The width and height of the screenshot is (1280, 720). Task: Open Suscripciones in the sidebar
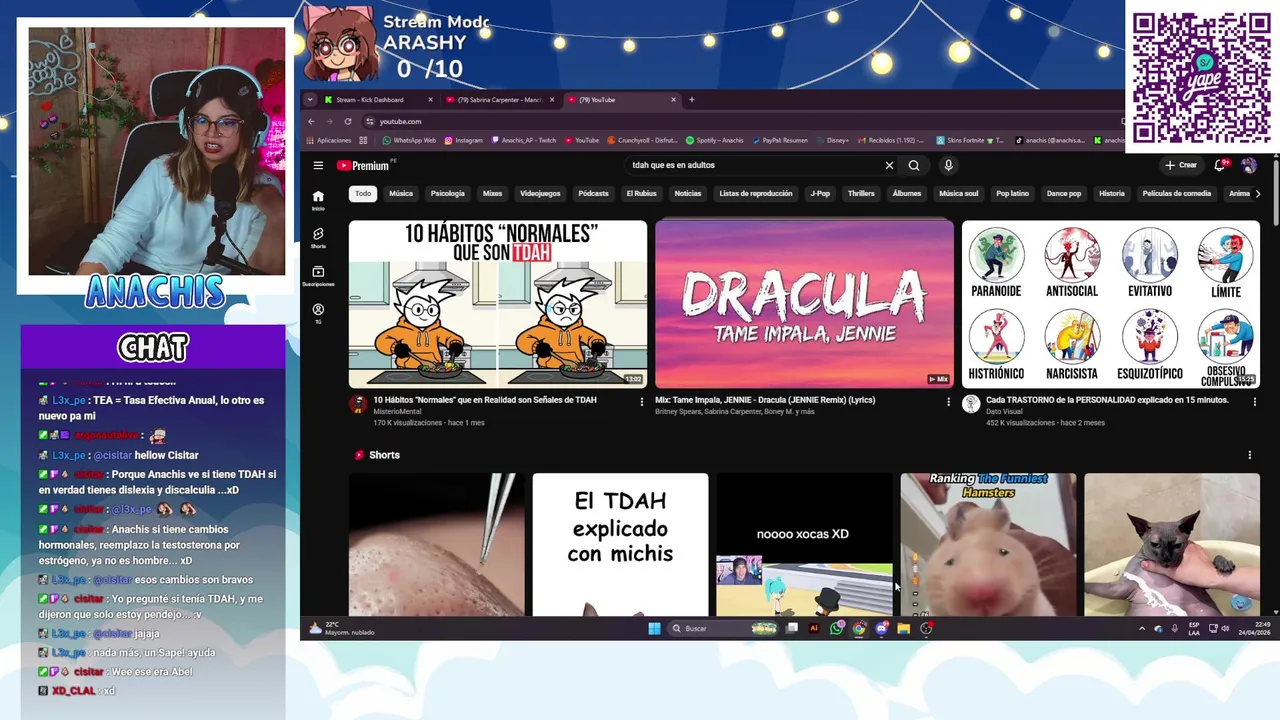pyautogui.click(x=318, y=276)
